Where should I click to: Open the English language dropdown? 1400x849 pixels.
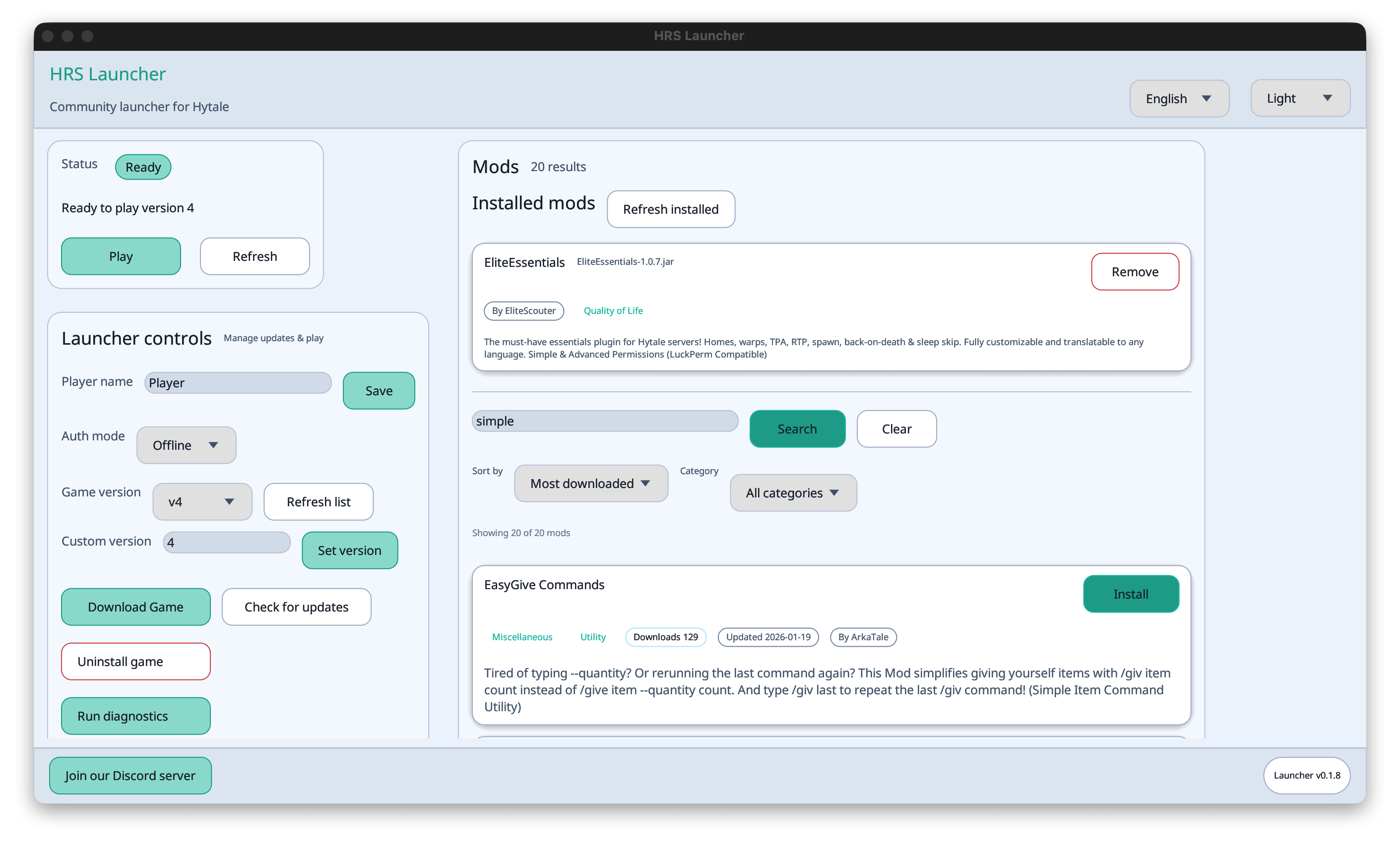(1178, 99)
